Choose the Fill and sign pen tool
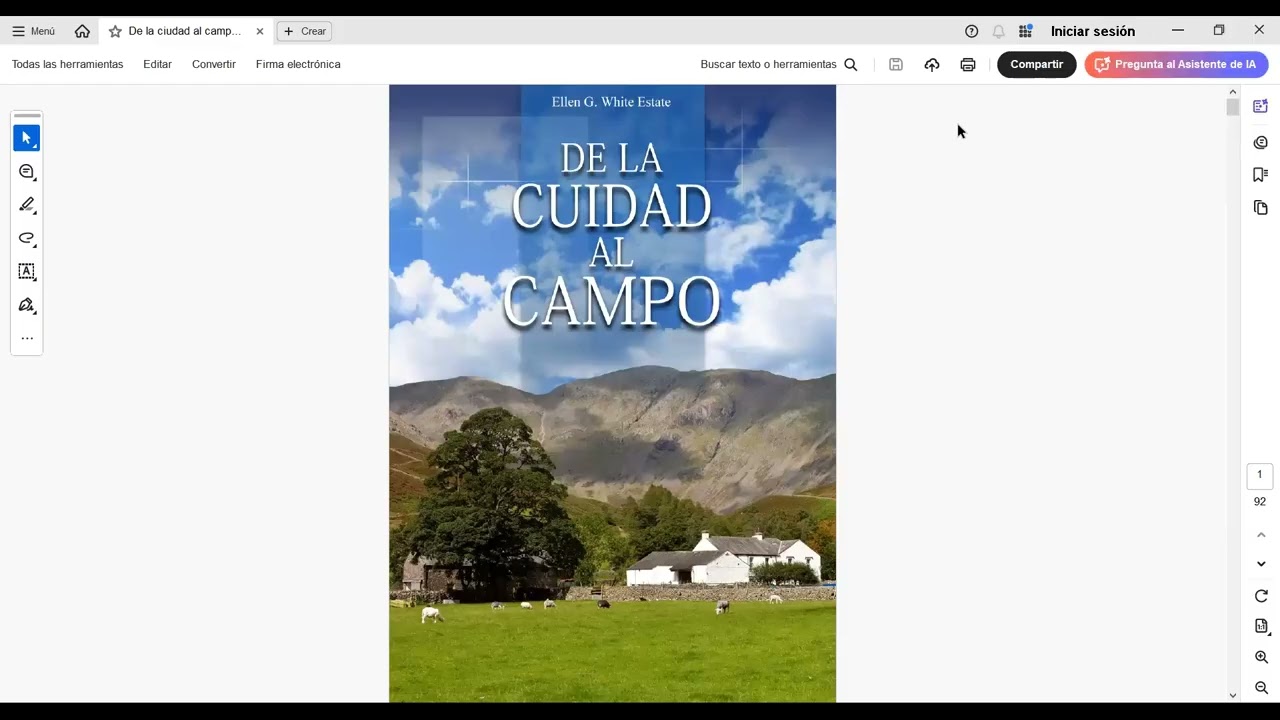 tap(27, 305)
